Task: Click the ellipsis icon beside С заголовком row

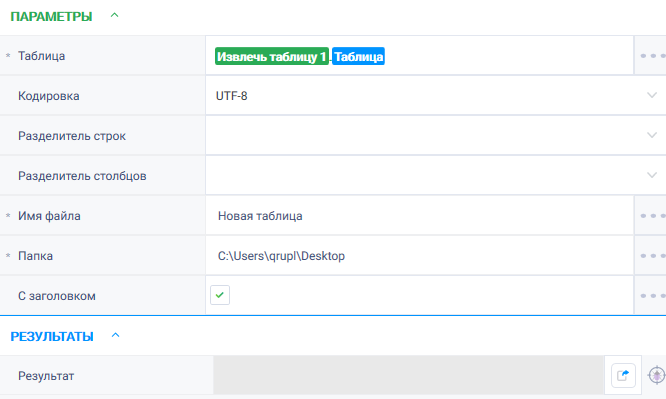Action: coord(652,296)
